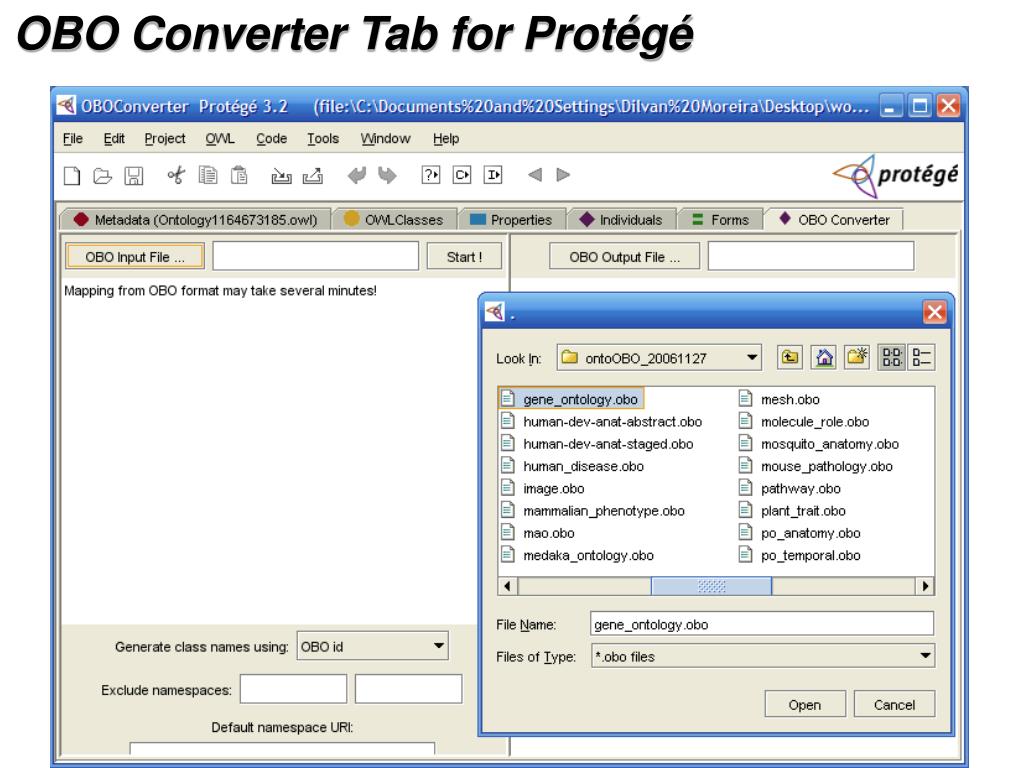Click the Archive project toolbar icon
Viewport: 1024px width, 768px height.
pyautogui.click(x=281, y=176)
